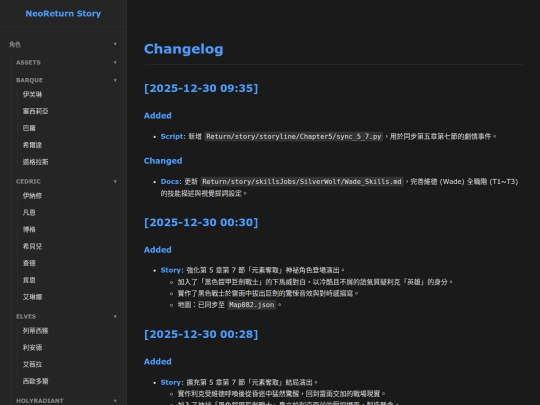Click the sync_5_7.py file path code
This screenshot has height=405, width=540.
294,136
